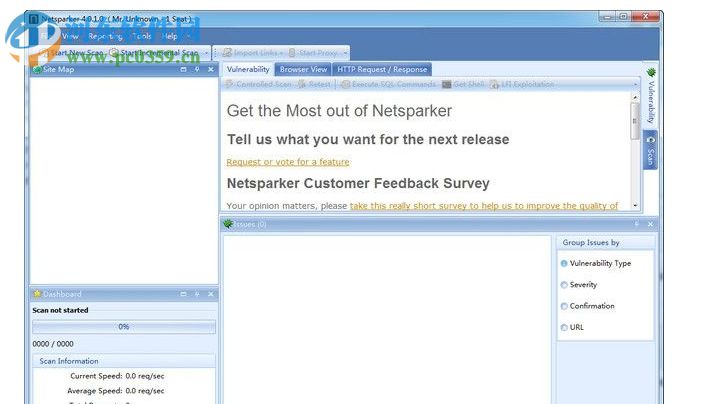Open the Help menu
Viewport: 720px width, 404px height.
pyautogui.click(x=169, y=36)
